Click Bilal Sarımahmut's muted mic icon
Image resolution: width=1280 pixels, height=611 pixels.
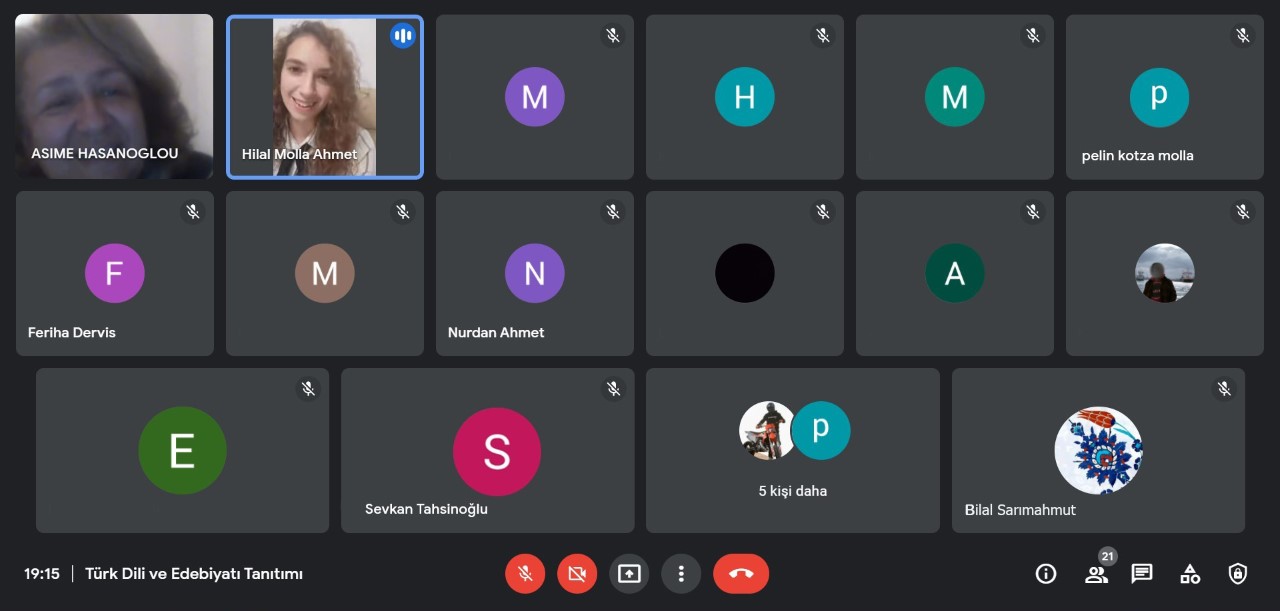point(1224,389)
